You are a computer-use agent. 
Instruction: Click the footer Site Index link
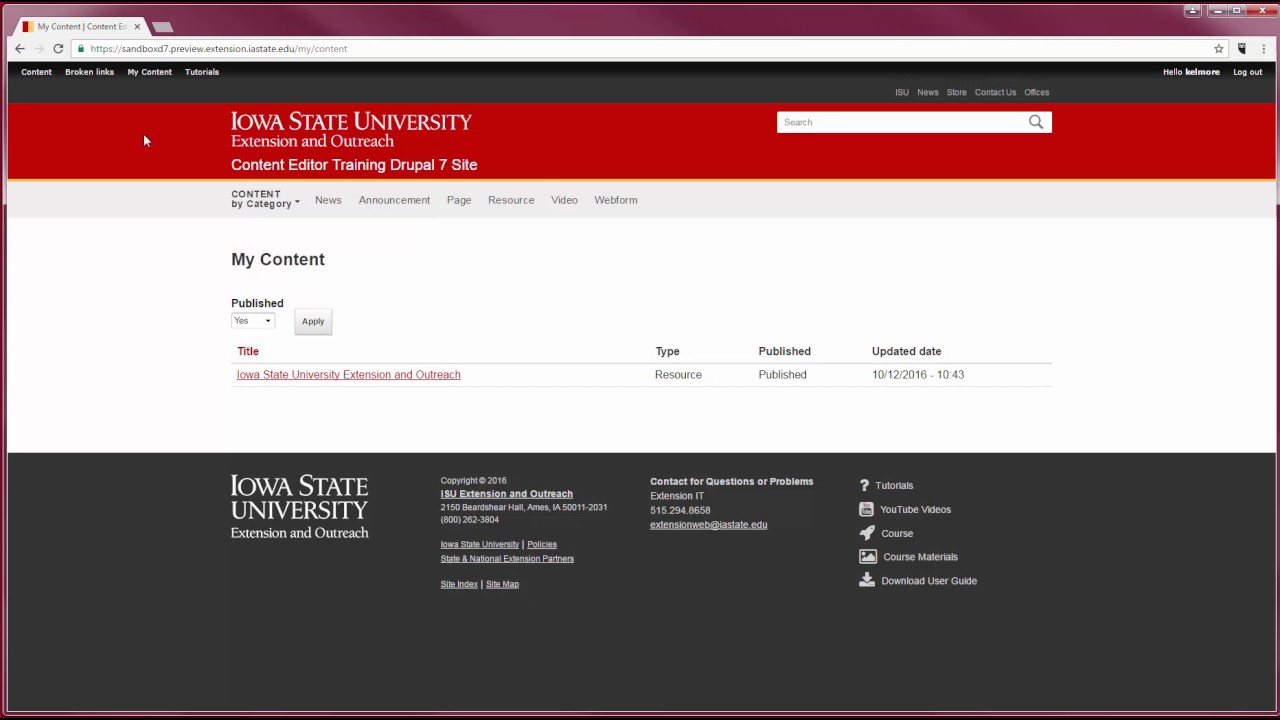pyautogui.click(x=459, y=584)
